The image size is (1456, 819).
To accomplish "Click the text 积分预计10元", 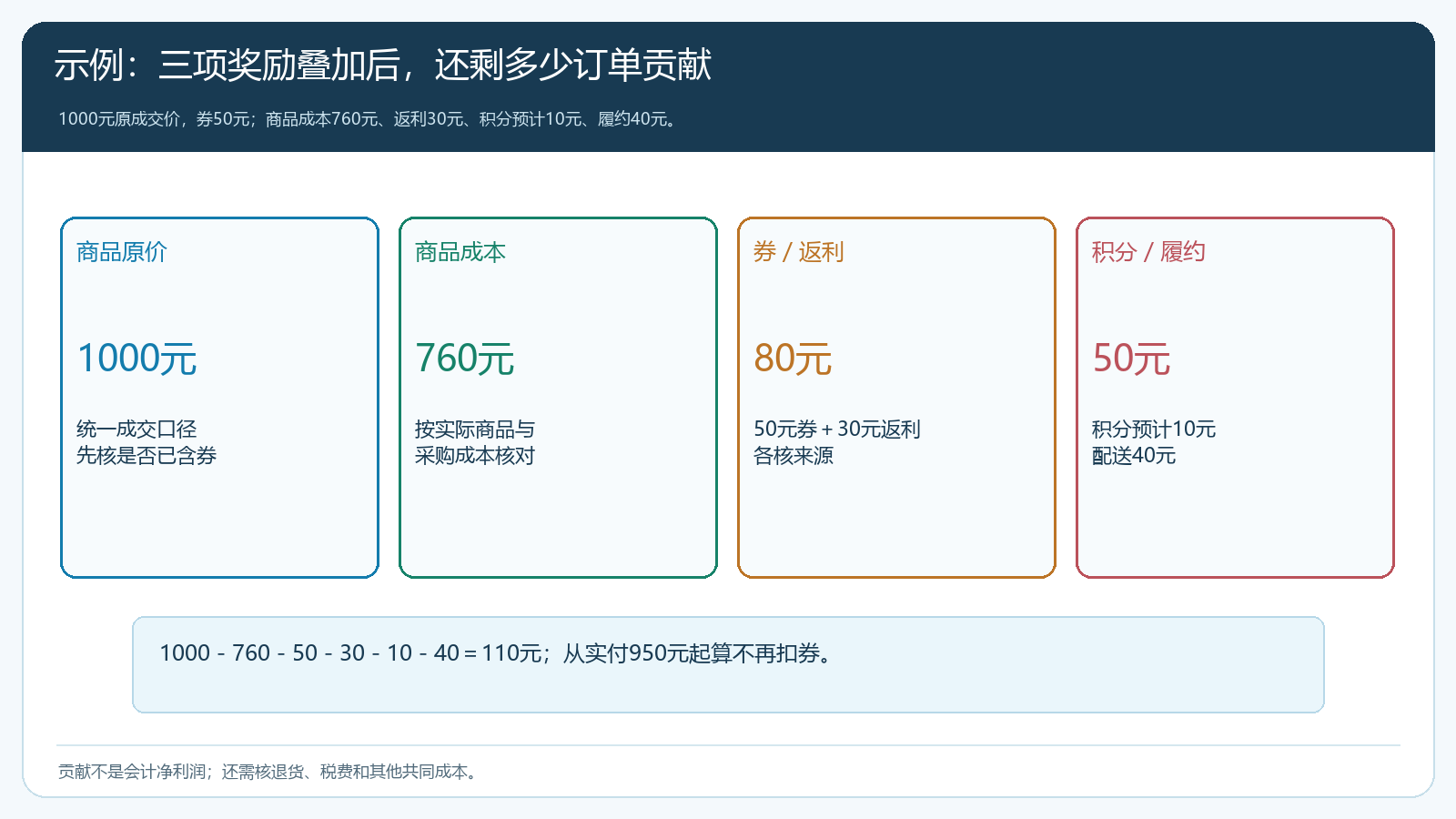I will pos(1154,429).
